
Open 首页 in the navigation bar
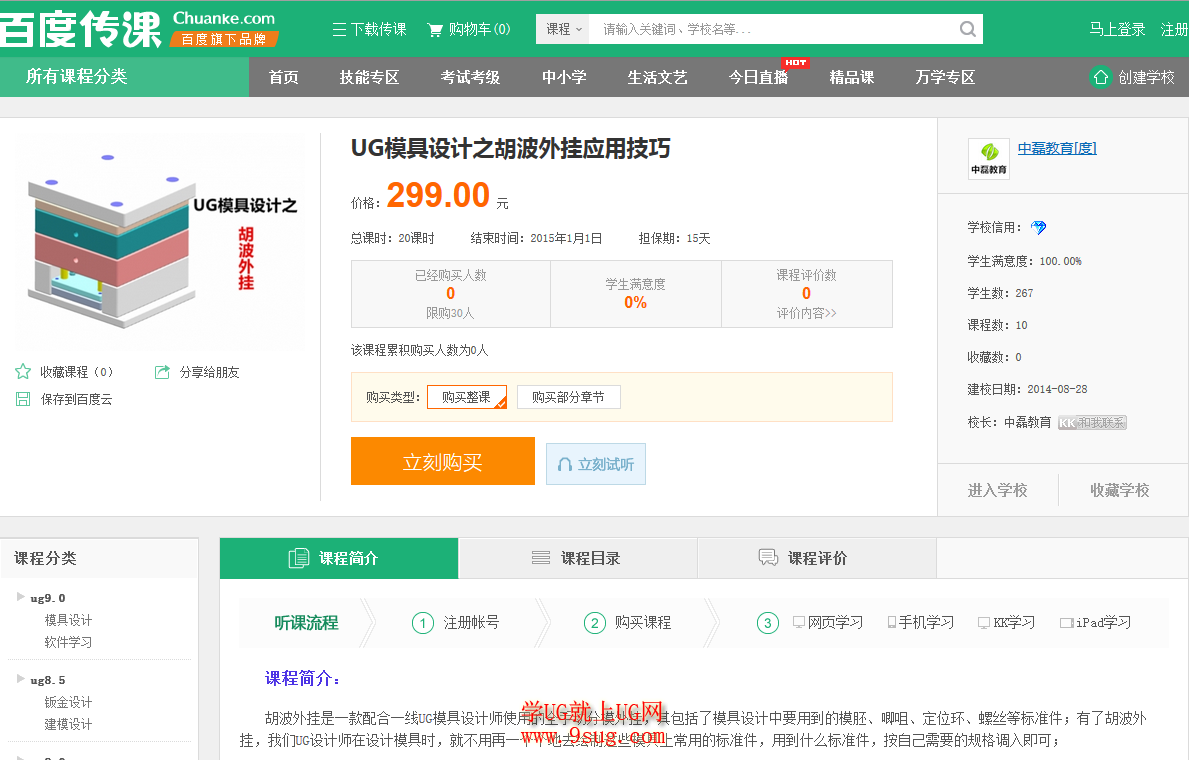click(284, 77)
